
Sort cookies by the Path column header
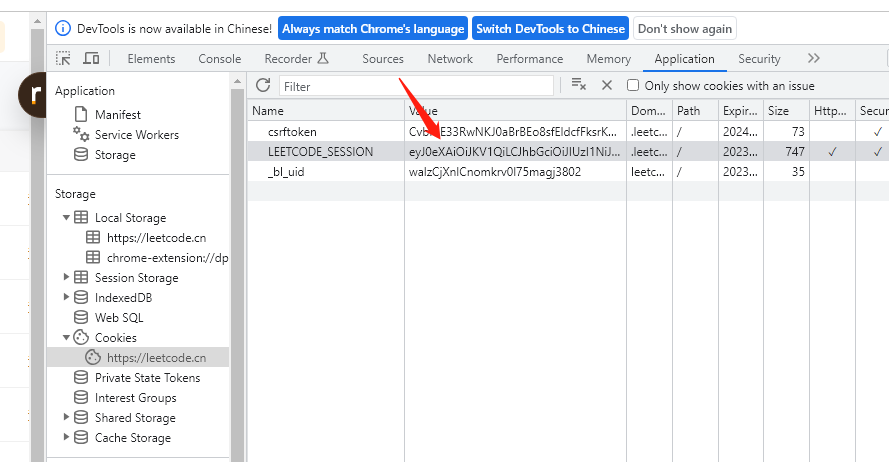pyautogui.click(x=695, y=111)
